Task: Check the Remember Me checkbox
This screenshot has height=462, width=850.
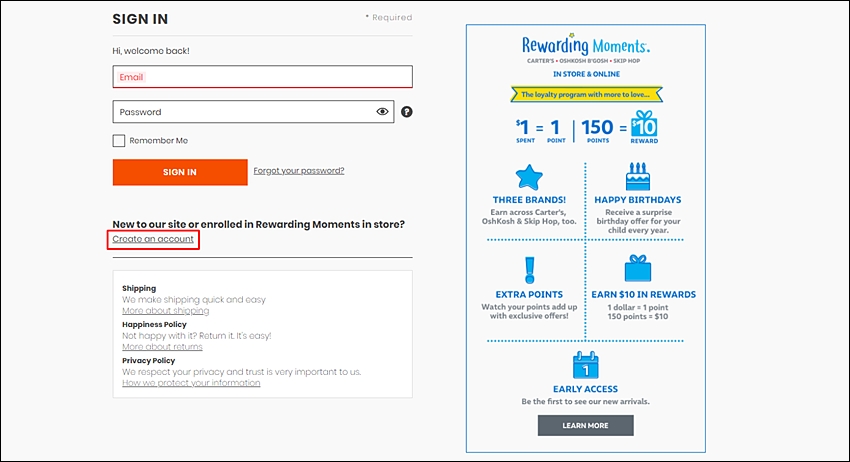Action: click(119, 140)
